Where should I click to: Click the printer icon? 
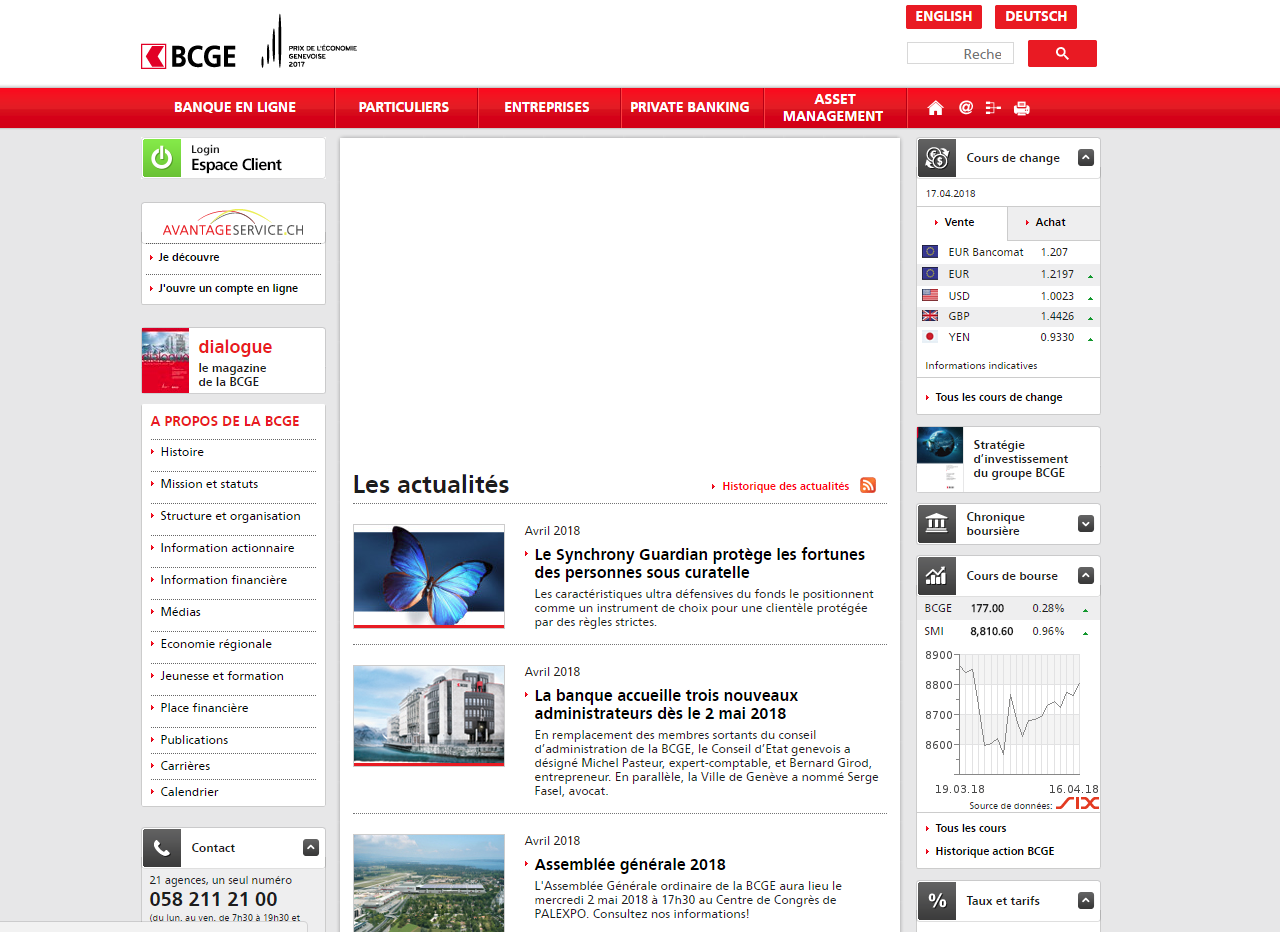[x=1021, y=108]
